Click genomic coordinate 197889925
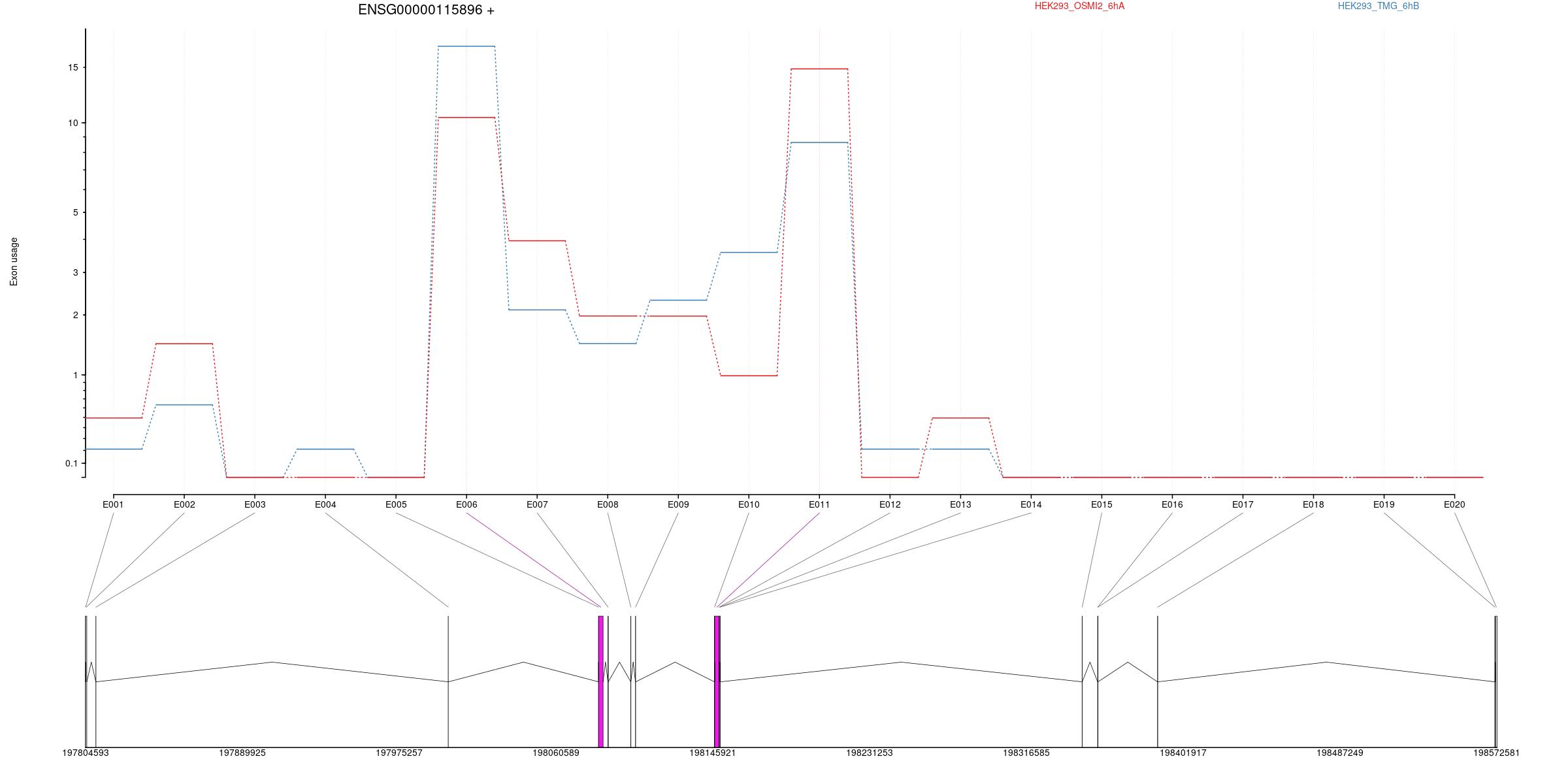This screenshot has height=784, width=1568. coord(242,753)
